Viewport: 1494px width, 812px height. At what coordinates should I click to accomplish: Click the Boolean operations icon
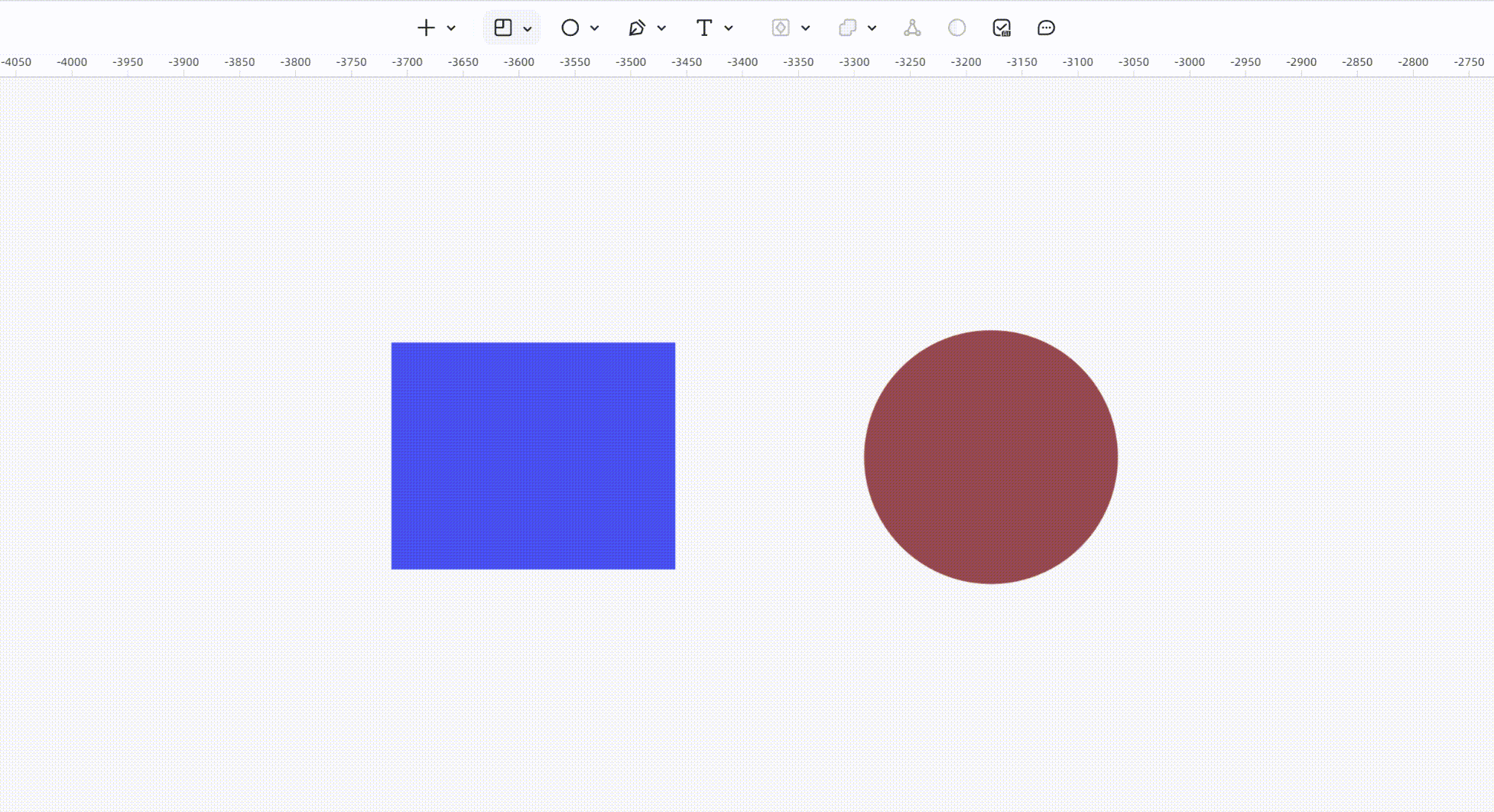847,28
